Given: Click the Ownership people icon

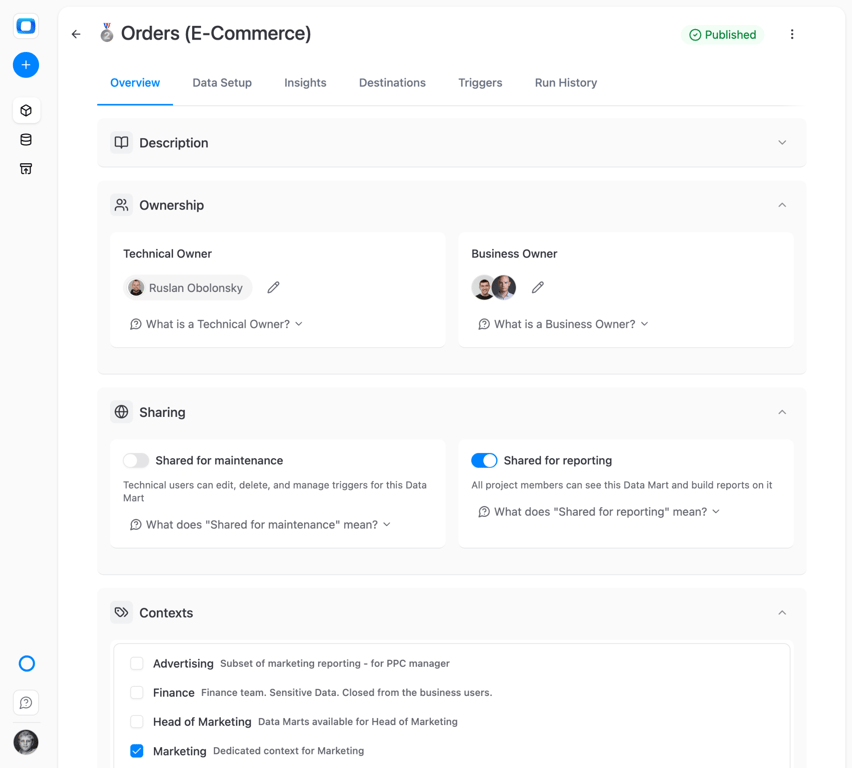Looking at the screenshot, I should coord(121,205).
